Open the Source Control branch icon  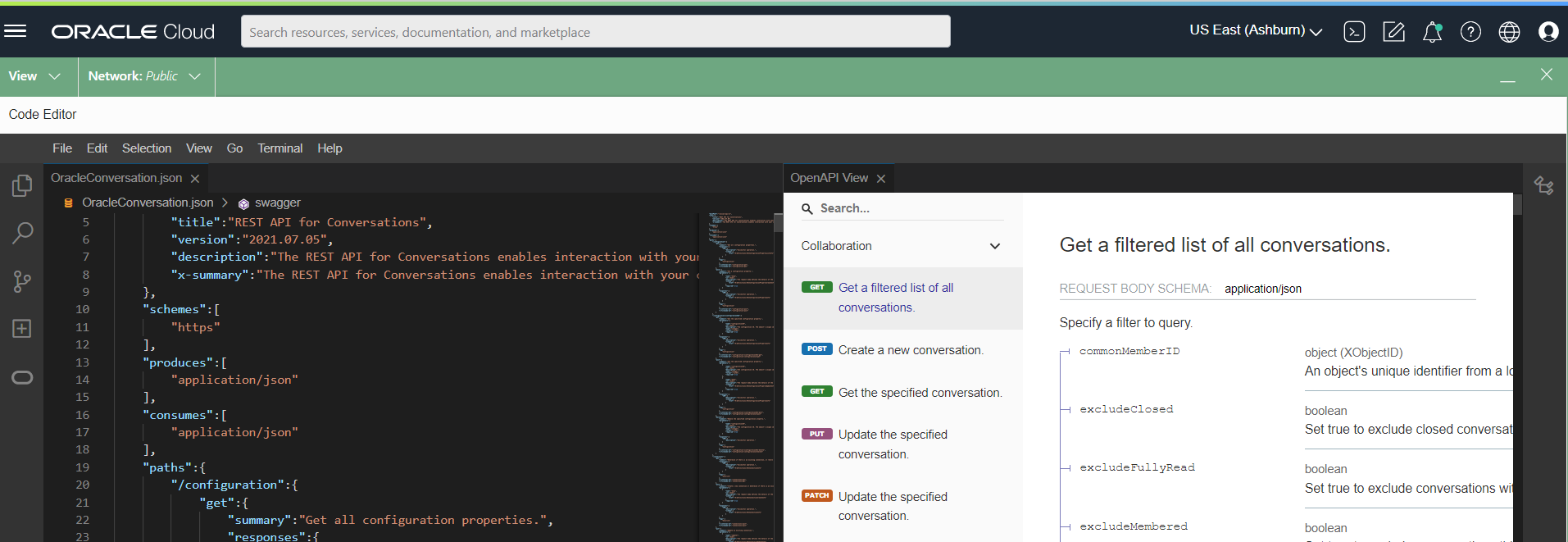(x=22, y=281)
